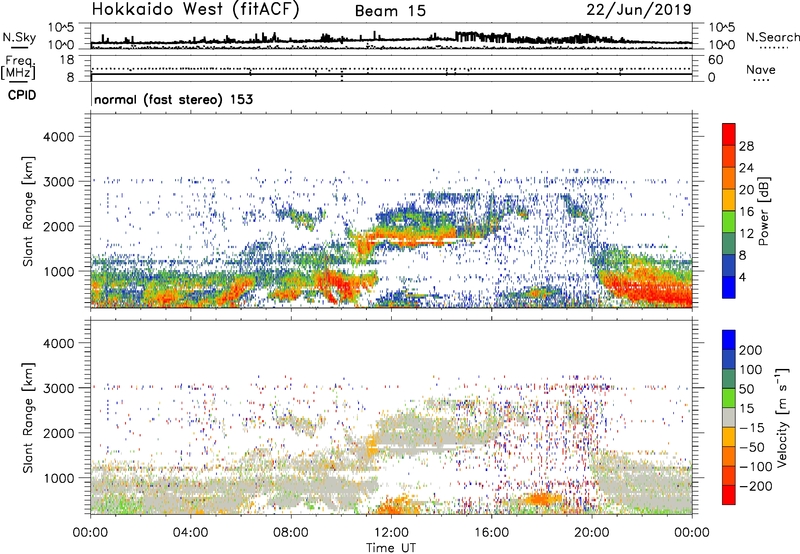Pick the top blue segment of velocity colorbar
800x554 pixels.
click(x=729, y=340)
